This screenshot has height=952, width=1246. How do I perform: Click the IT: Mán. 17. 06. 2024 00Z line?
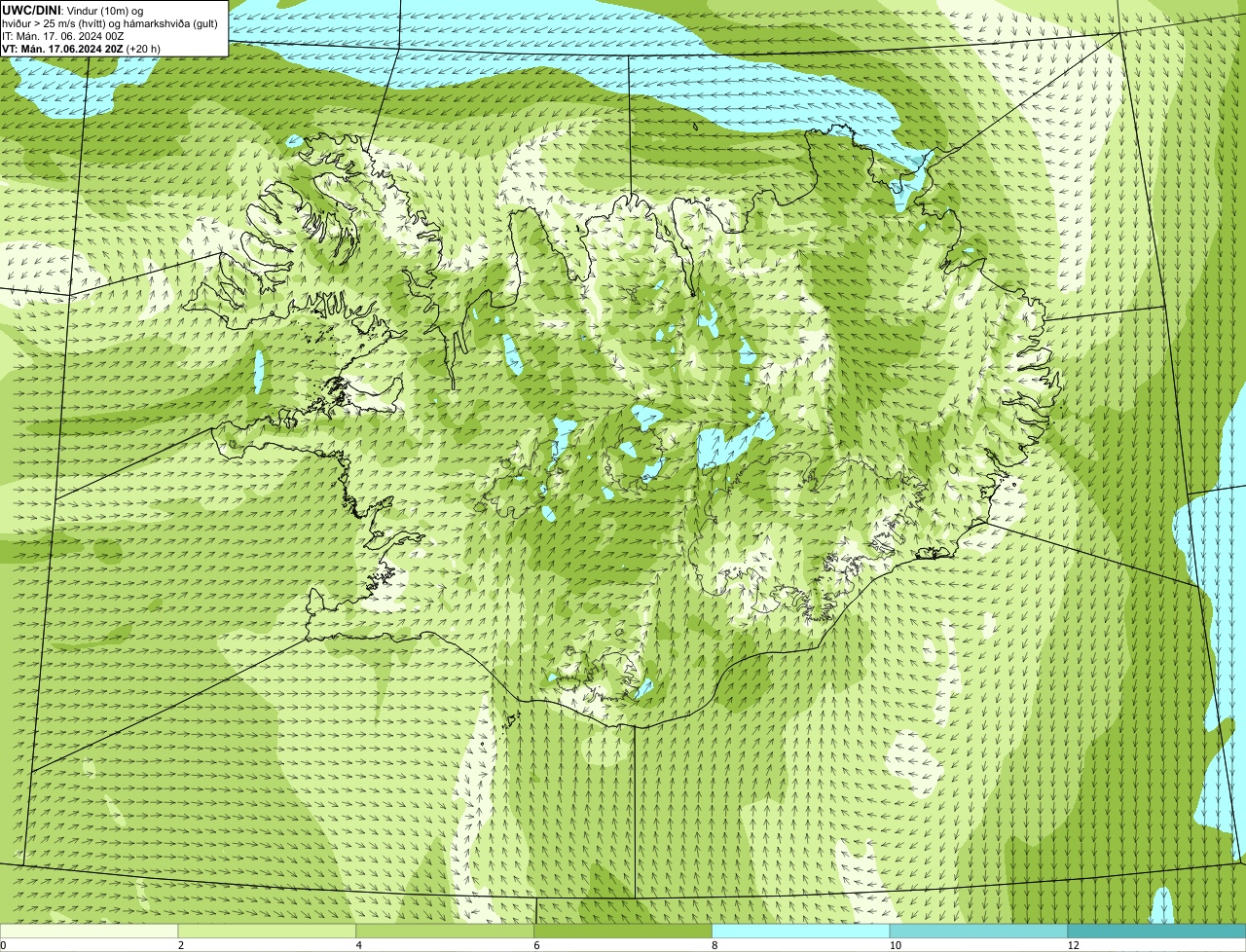[x=63, y=35]
